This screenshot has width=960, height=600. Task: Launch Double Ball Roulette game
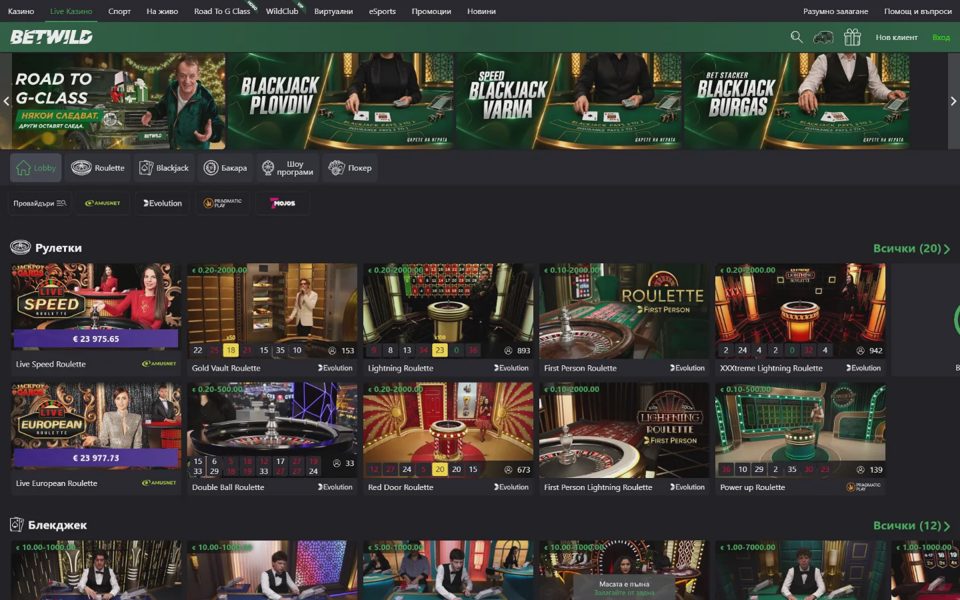tap(272, 438)
